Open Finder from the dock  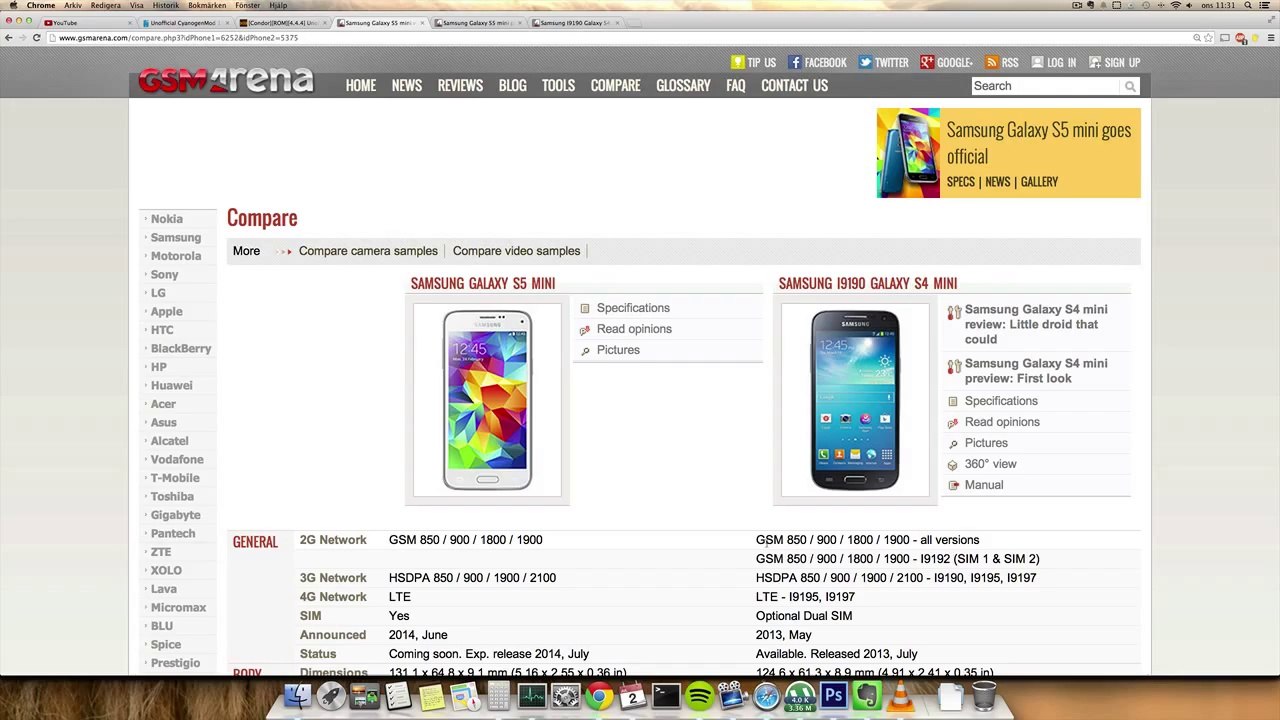click(x=297, y=696)
